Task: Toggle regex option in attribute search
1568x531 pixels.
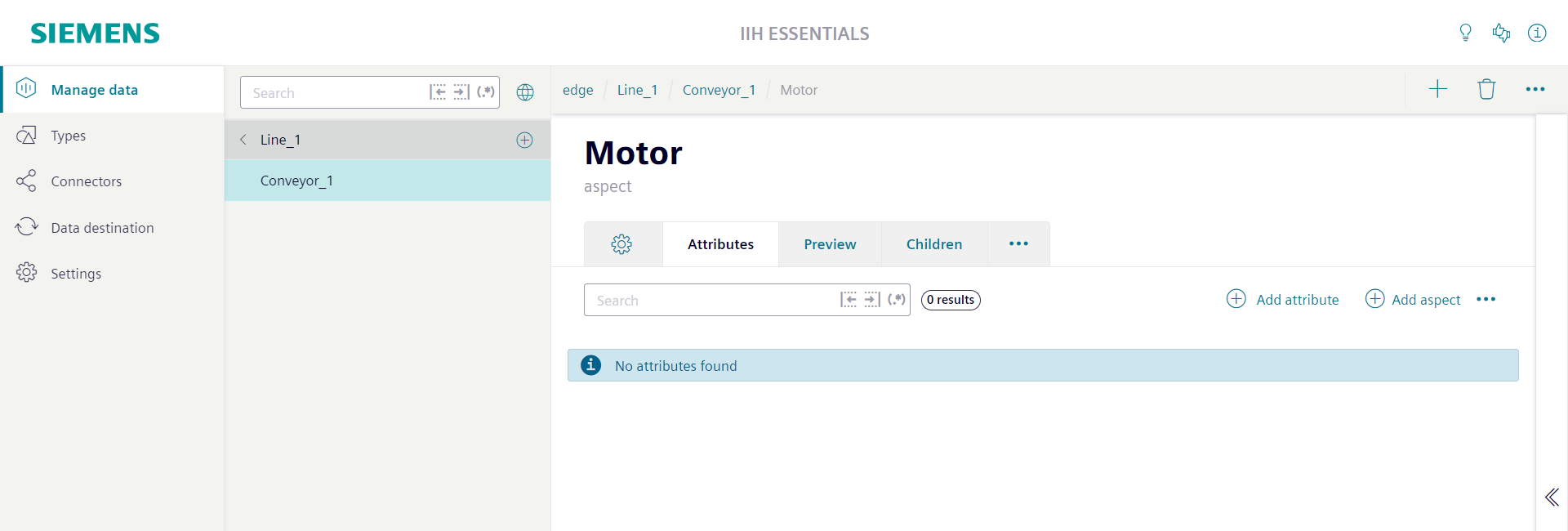Action: point(897,300)
